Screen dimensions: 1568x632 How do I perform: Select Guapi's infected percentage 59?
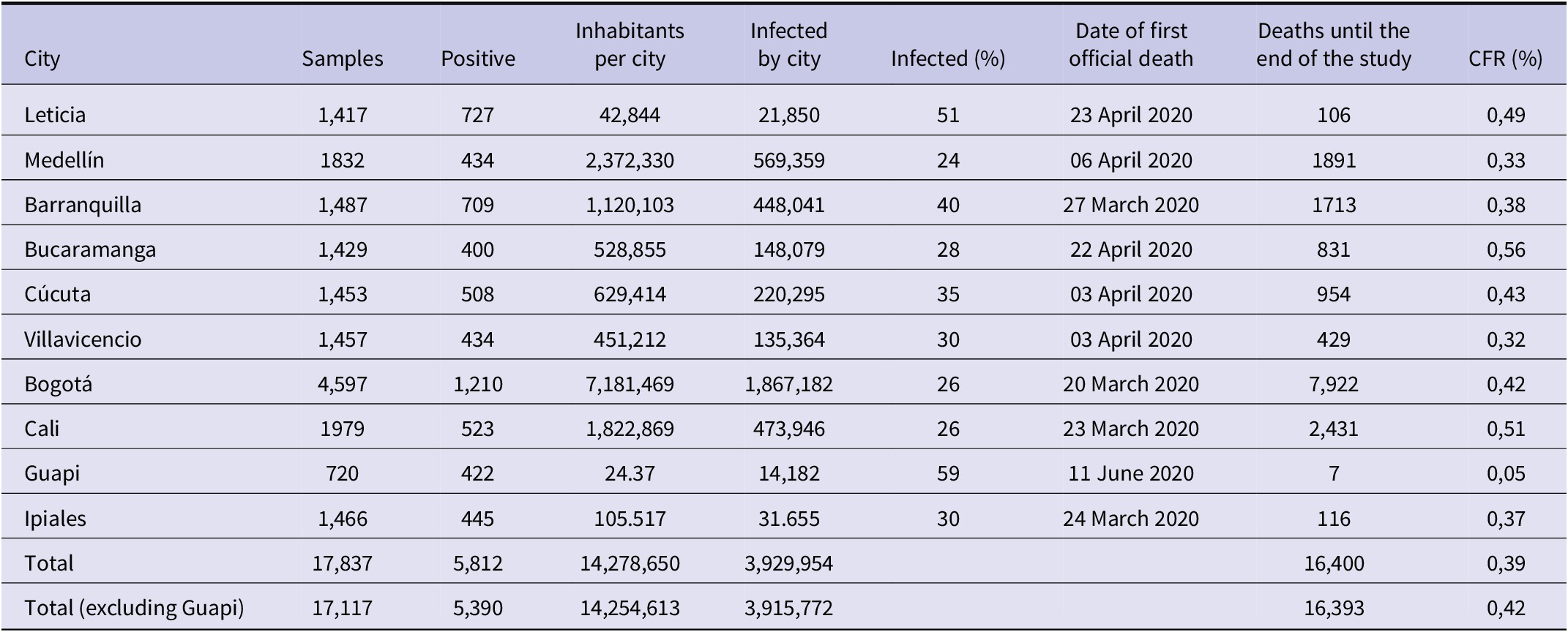(x=948, y=473)
